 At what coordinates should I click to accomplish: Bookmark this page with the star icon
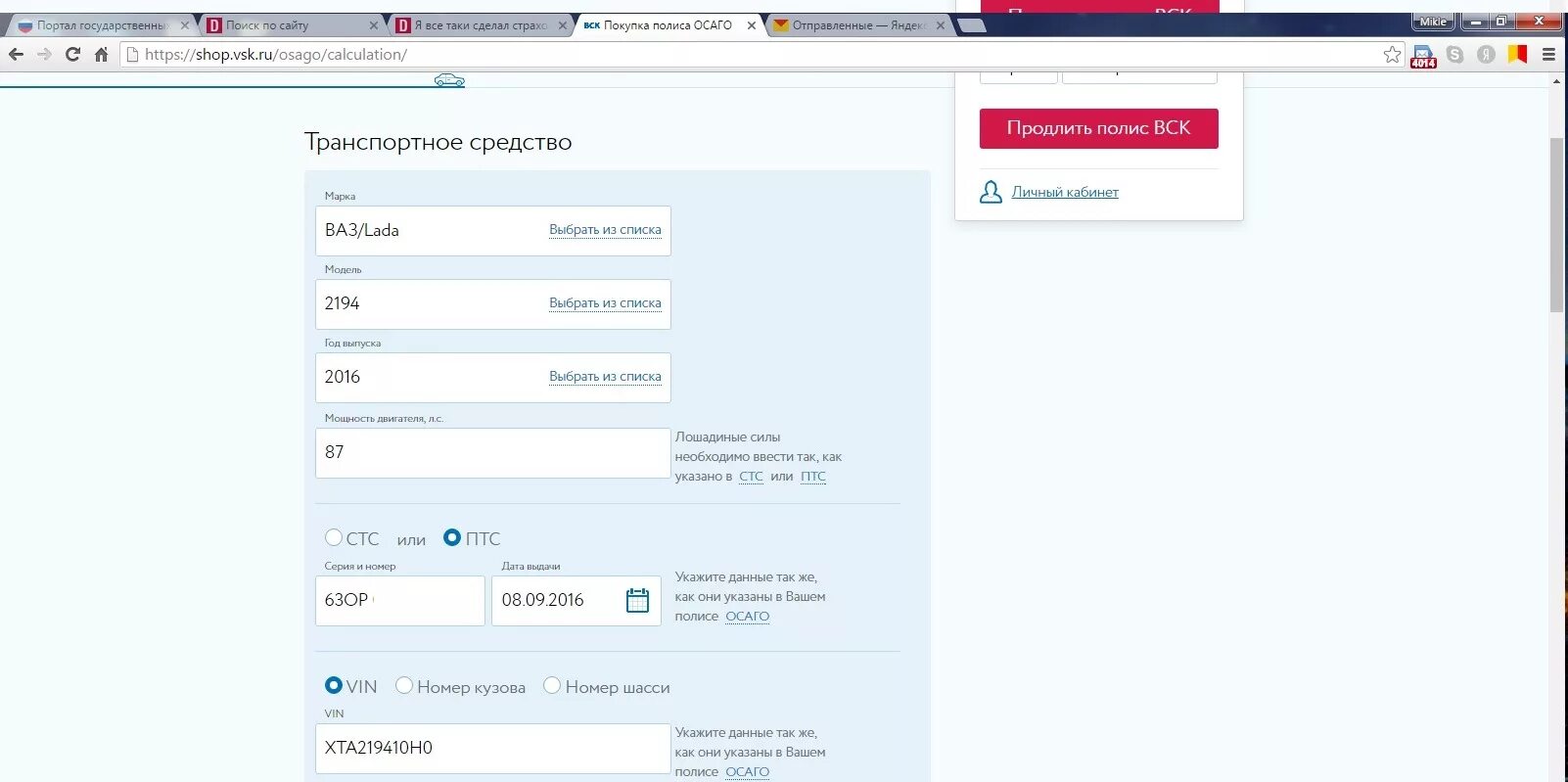tap(1392, 55)
